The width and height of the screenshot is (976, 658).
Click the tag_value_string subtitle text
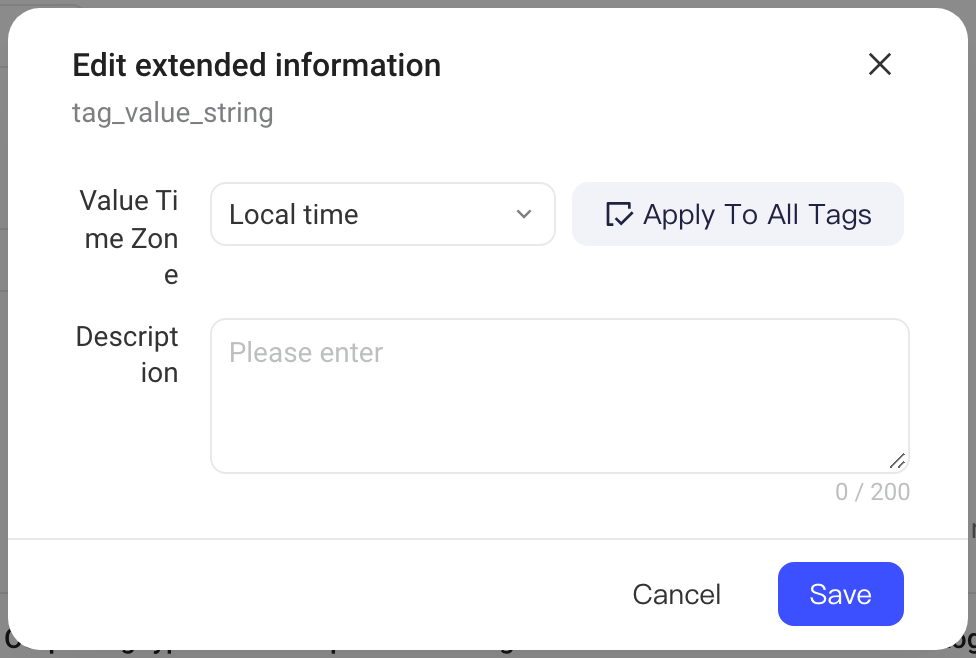click(172, 113)
